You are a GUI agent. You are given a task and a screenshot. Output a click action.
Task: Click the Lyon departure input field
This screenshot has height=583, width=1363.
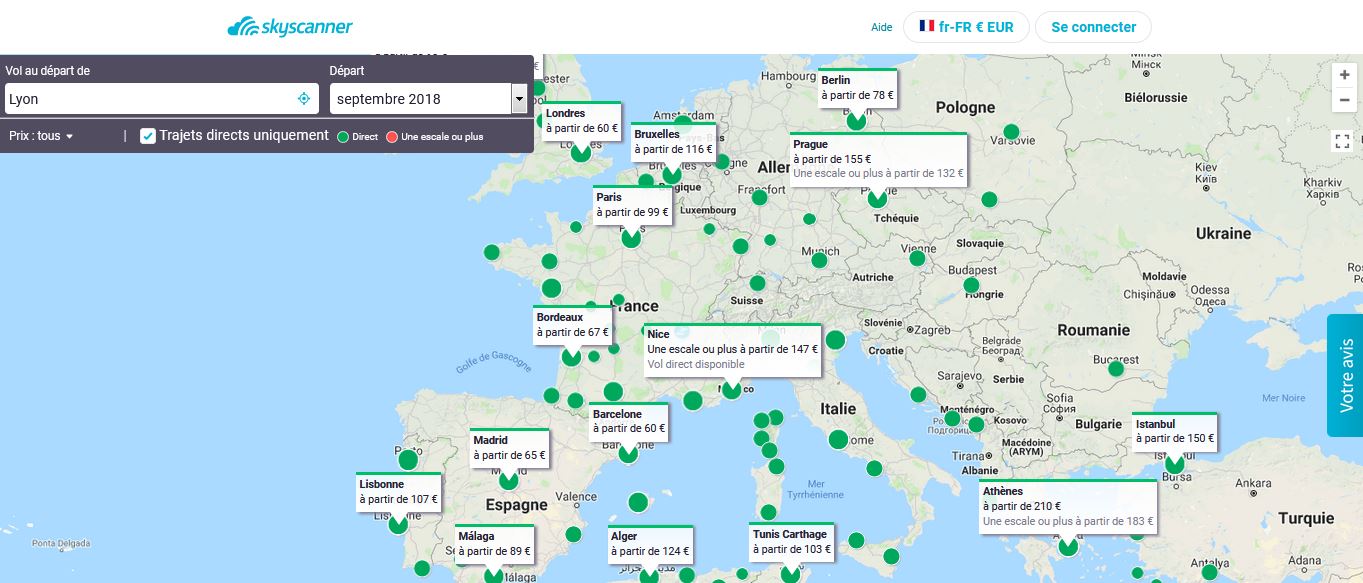pos(161,98)
